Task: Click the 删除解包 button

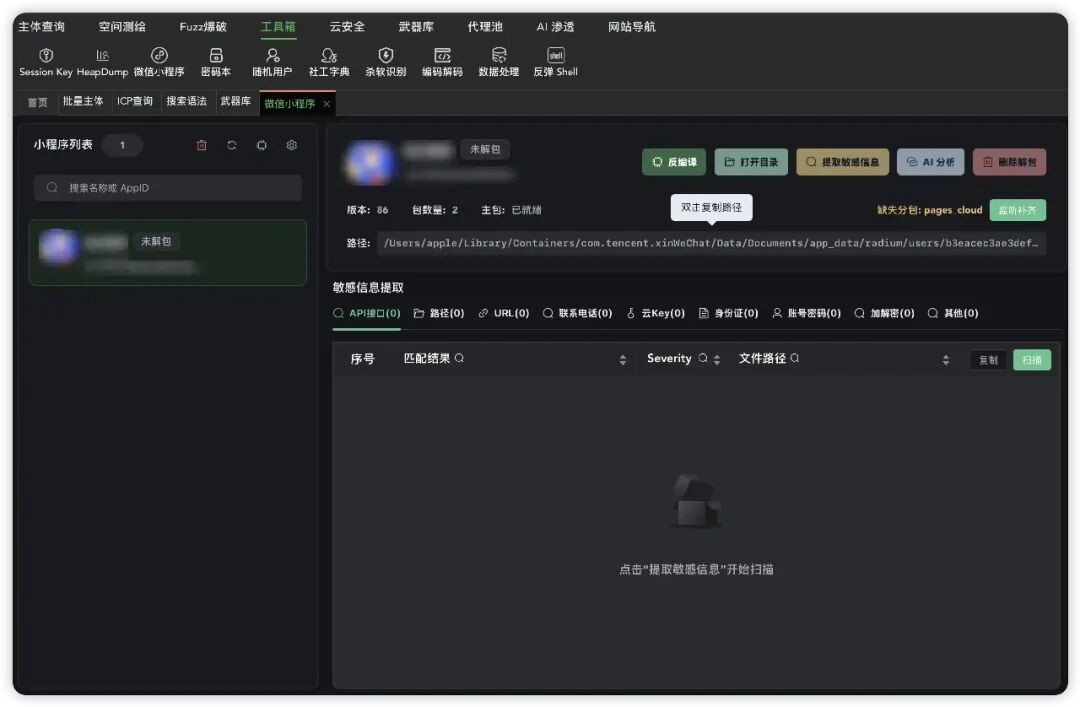Action: [1009, 162]
